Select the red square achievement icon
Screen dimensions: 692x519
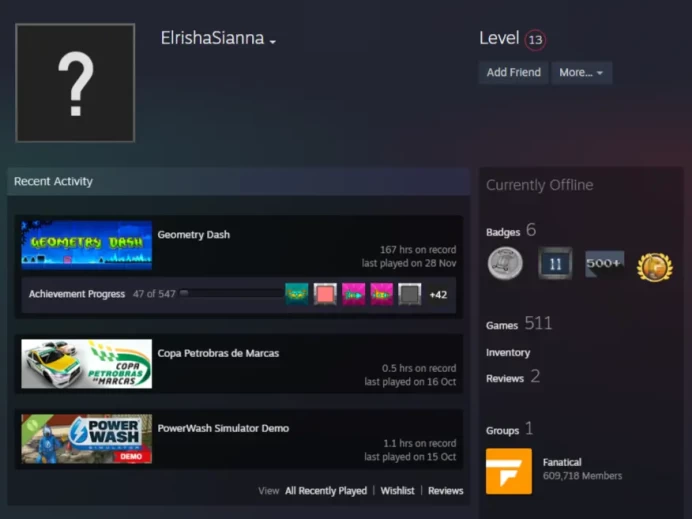click(325, 294)
